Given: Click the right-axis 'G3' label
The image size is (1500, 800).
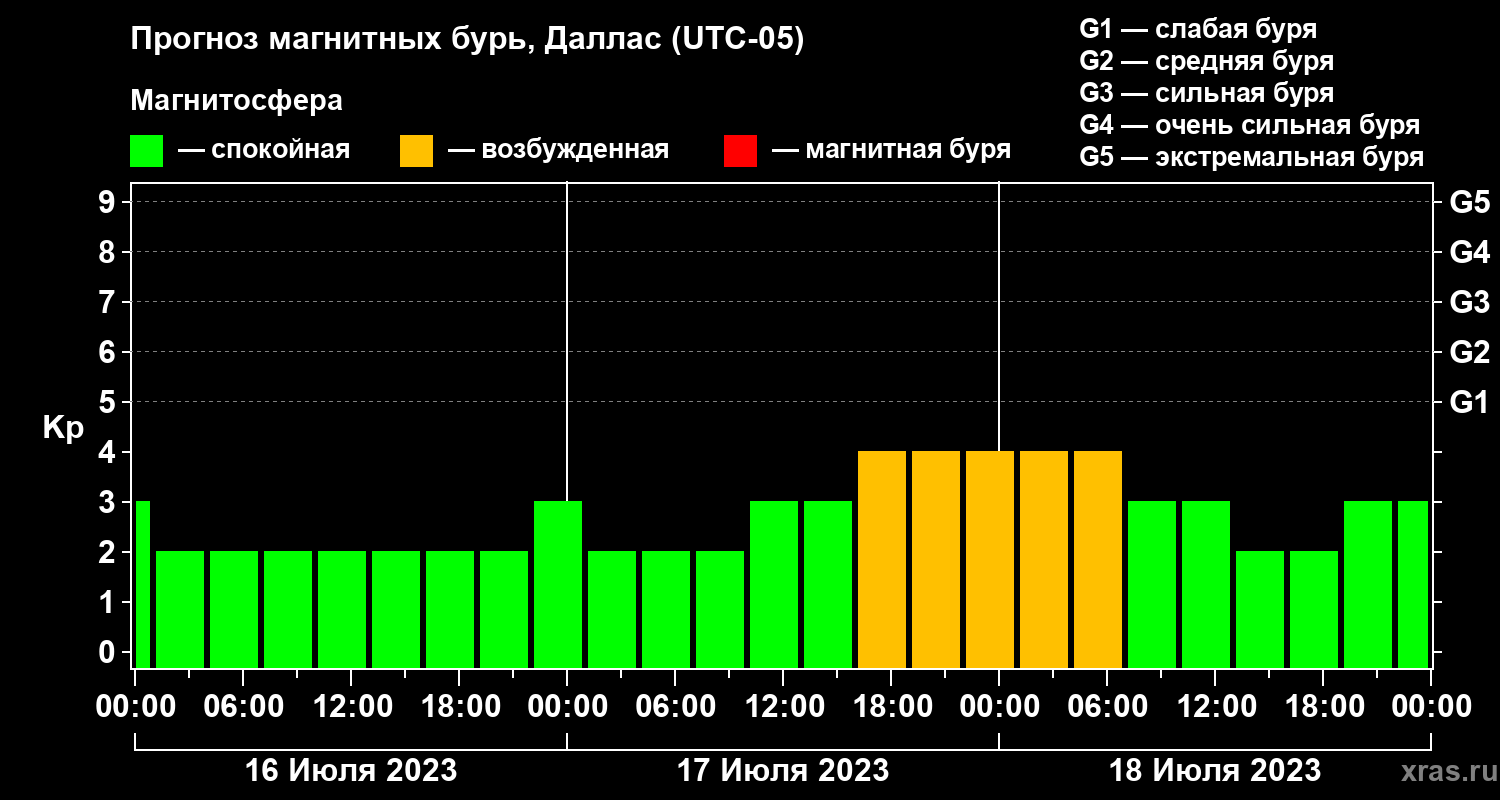Looking at the screenshot, I should tap(1470, 303).
